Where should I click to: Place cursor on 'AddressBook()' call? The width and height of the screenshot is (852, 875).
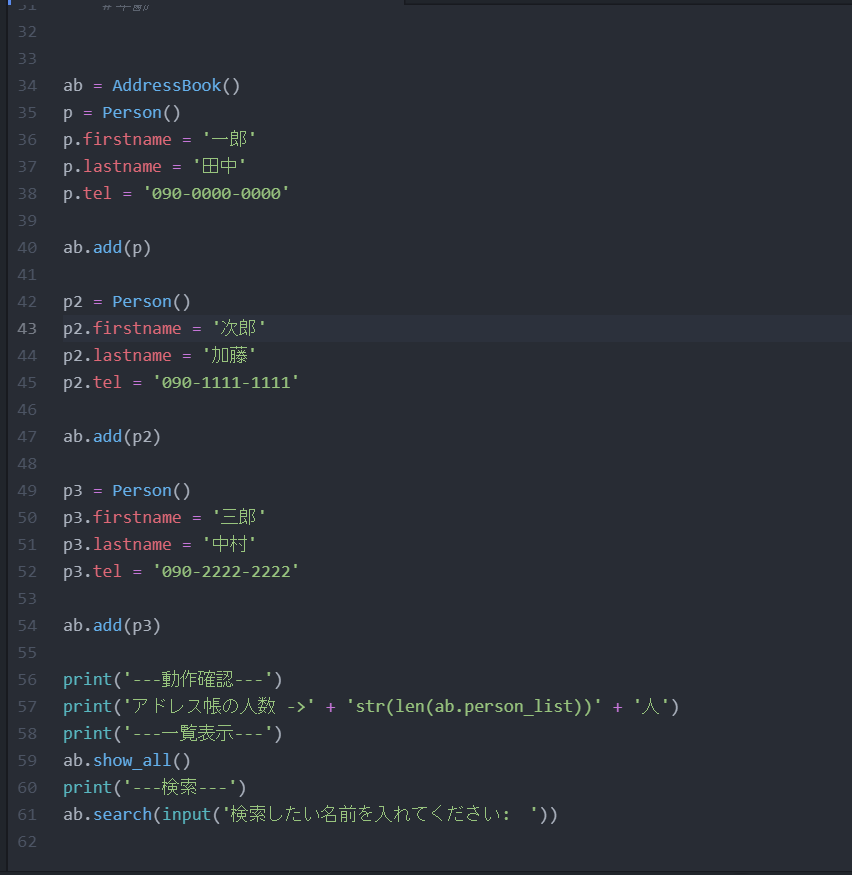coord(176,85)
